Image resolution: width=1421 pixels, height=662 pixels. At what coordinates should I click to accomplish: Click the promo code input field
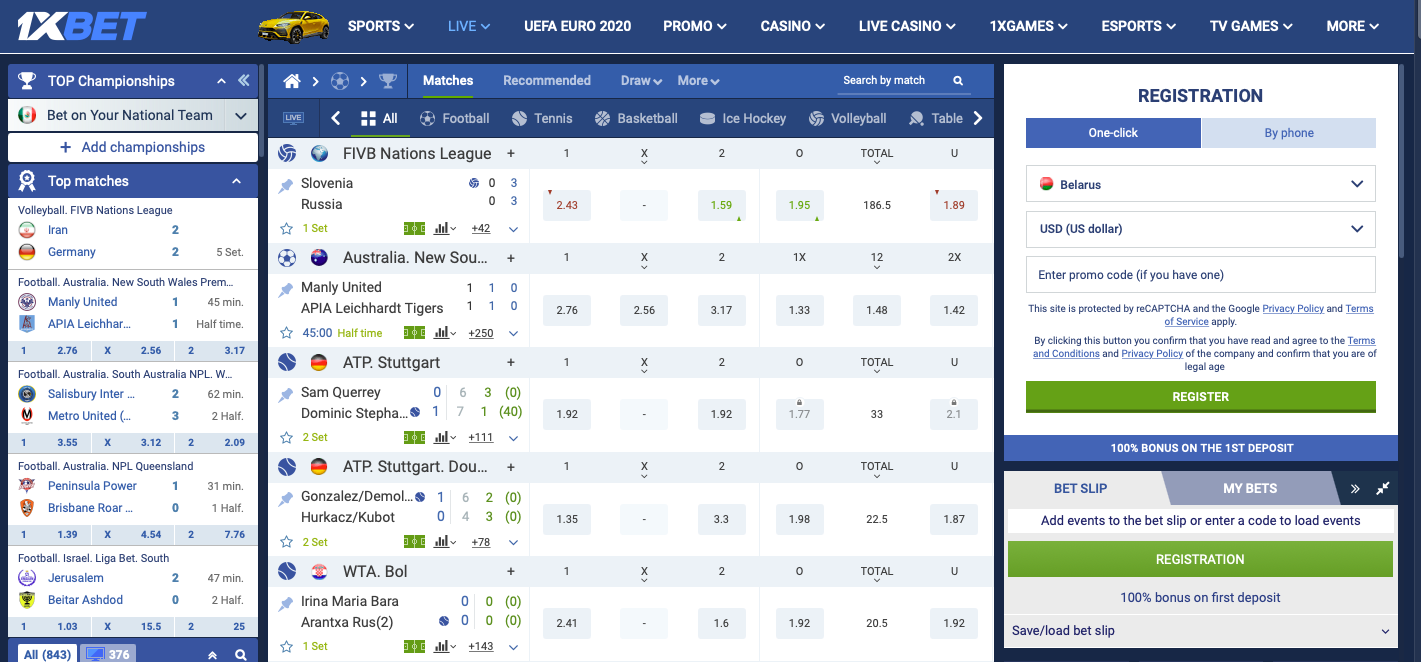click(1200, 275)
